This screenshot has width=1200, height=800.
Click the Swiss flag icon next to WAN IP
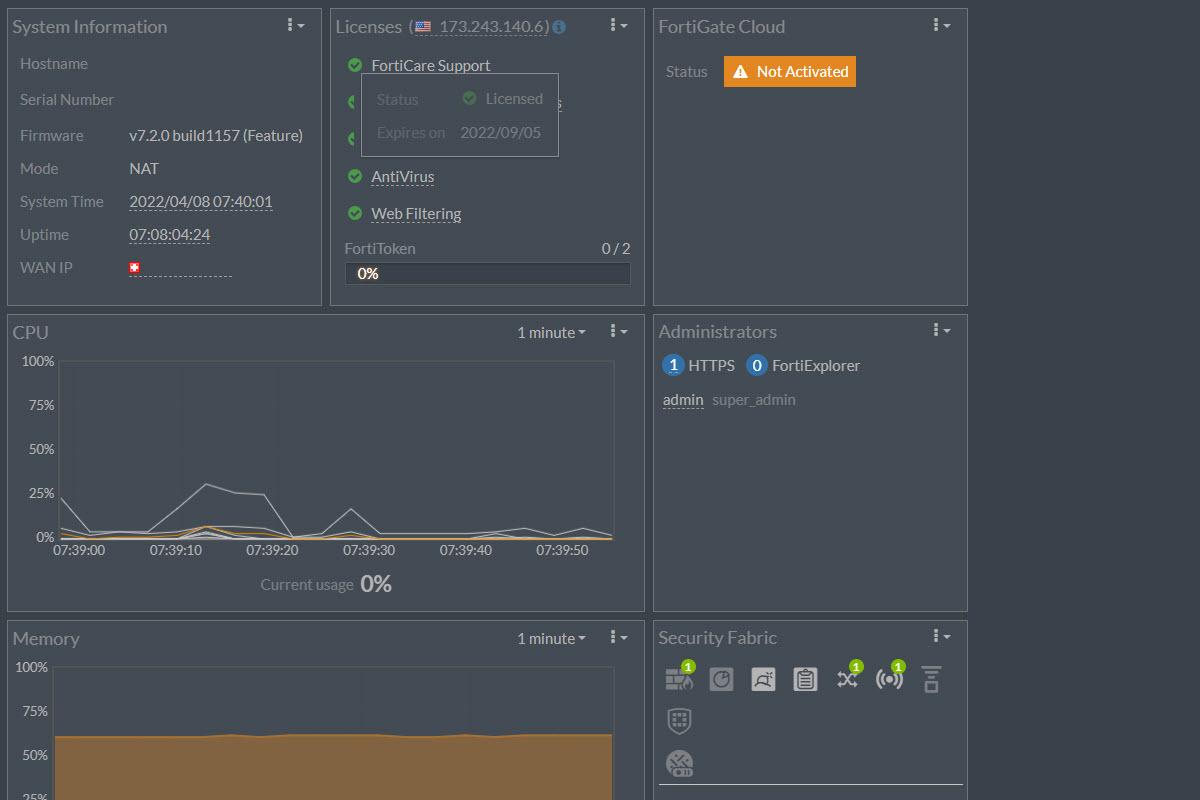[x=134, y=268]
